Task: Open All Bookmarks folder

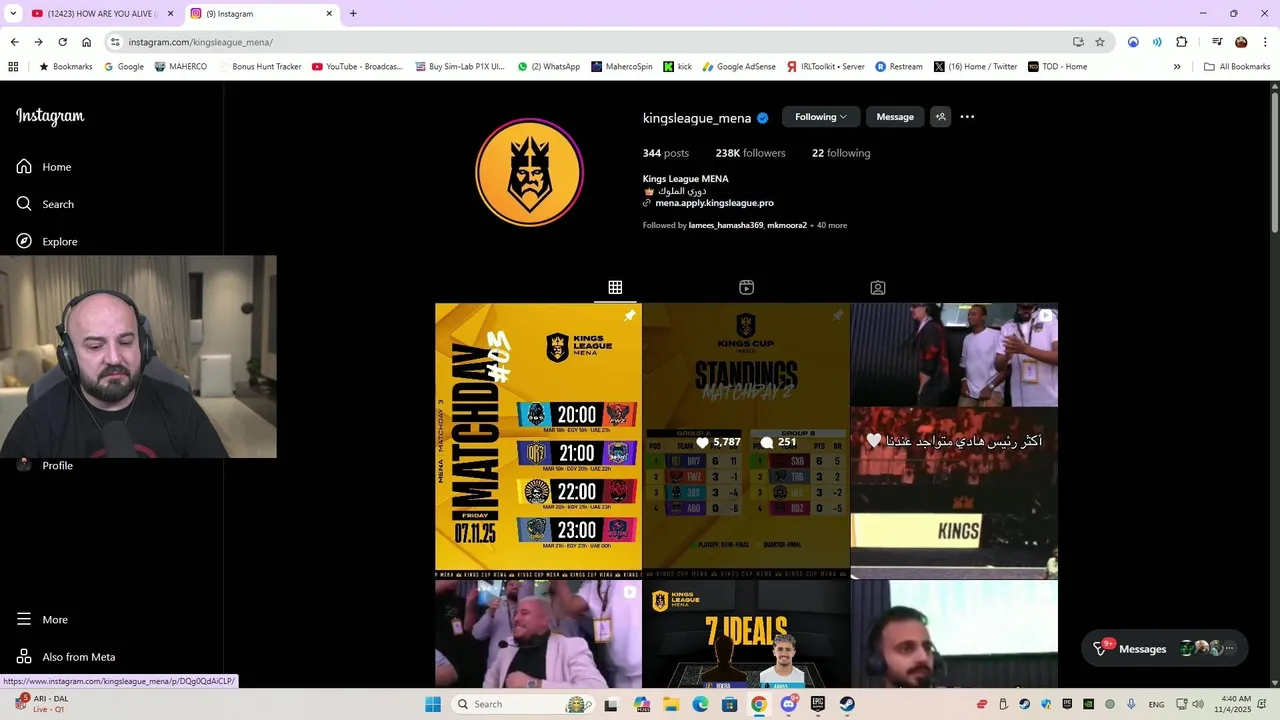Action: (1237, 67)
